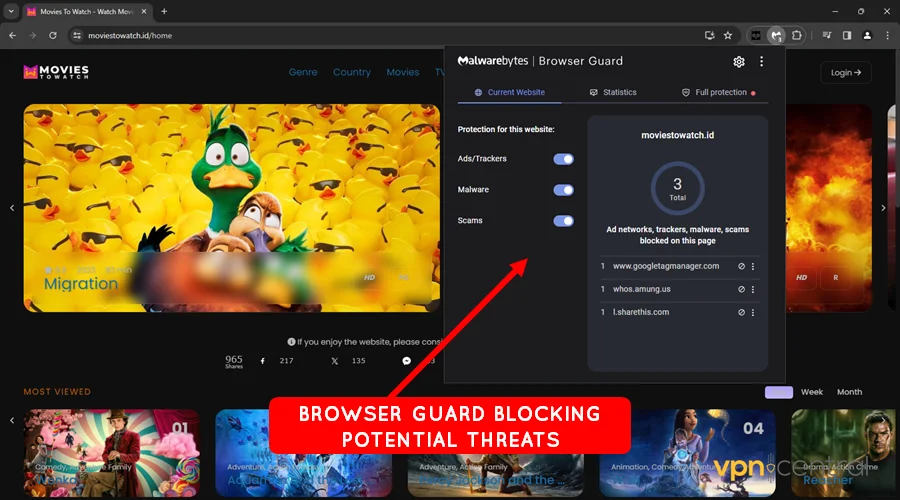Go forward in browser history
Viewport: 900px width, 500px height.
tap(33, 36)
